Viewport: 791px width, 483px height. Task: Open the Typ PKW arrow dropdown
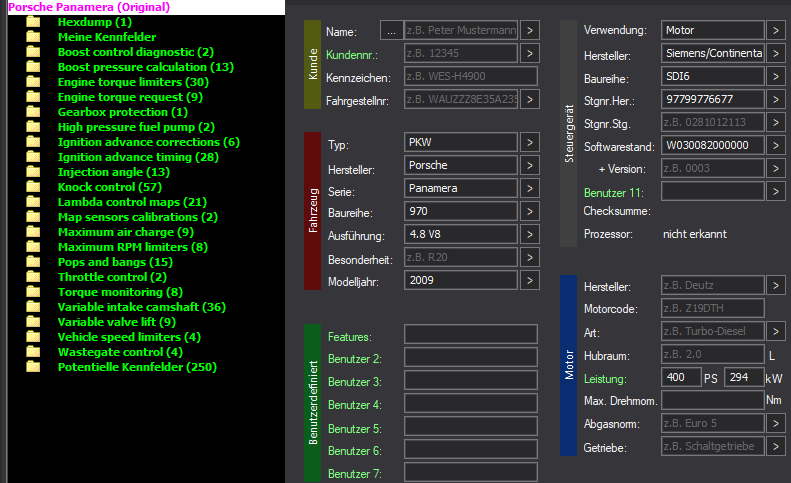[x=530, y=142]
